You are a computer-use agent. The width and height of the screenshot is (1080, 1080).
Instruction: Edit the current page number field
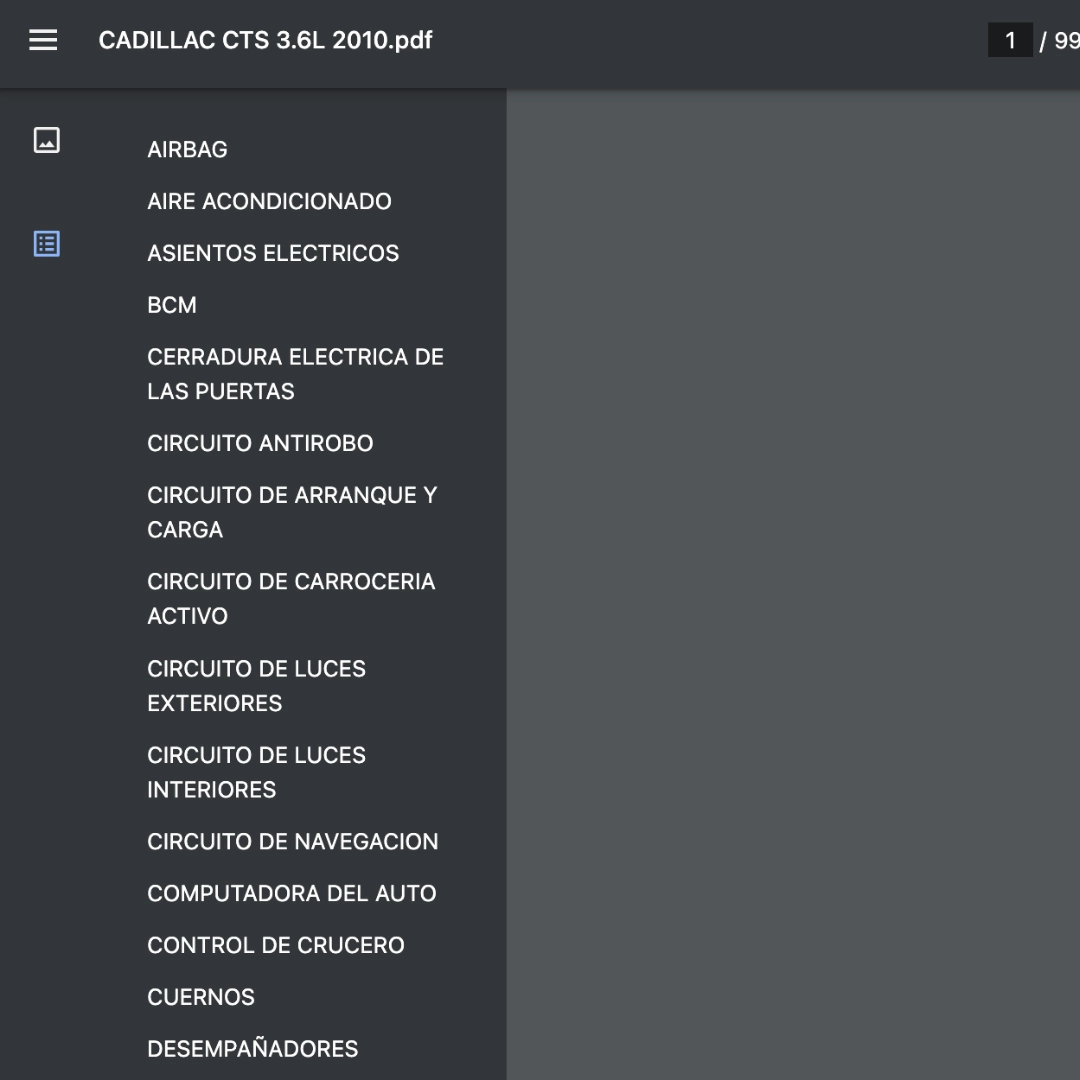(1010, 41)
